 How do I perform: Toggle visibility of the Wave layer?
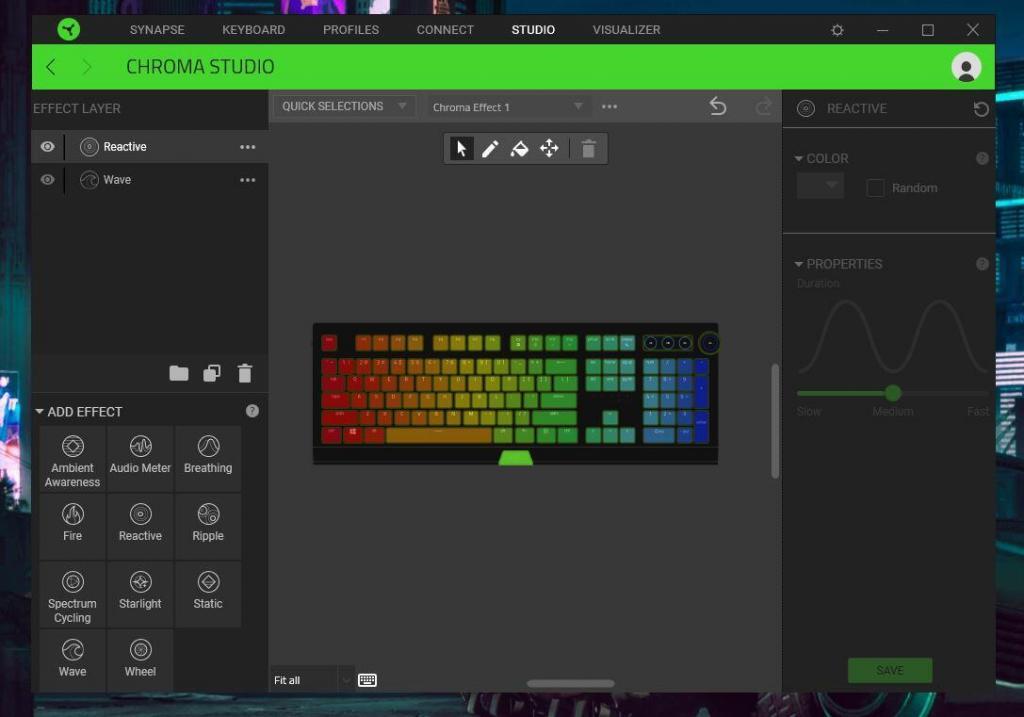47,180
